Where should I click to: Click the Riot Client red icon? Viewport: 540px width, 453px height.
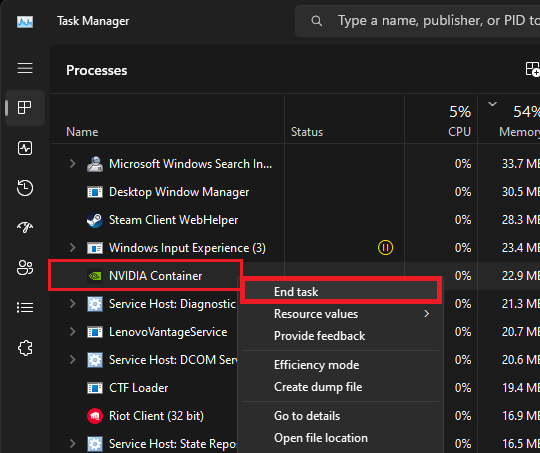(x=95, y=416)
